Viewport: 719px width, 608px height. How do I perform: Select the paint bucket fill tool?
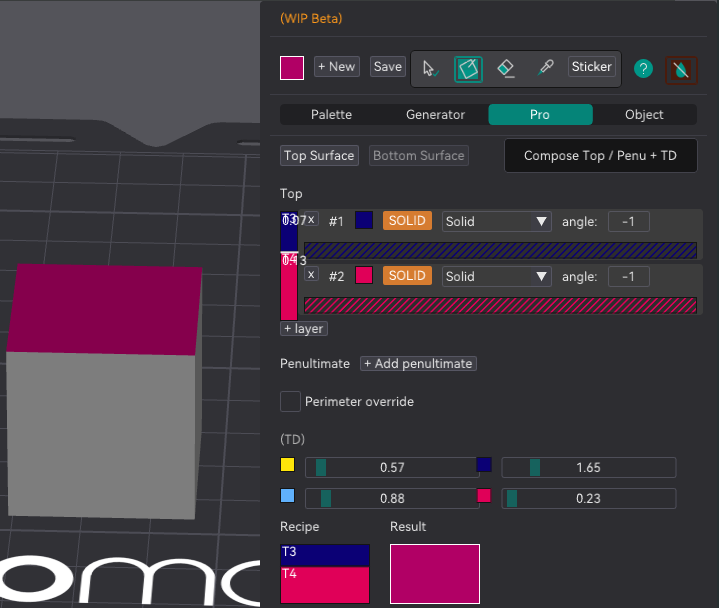pos(468,69)
